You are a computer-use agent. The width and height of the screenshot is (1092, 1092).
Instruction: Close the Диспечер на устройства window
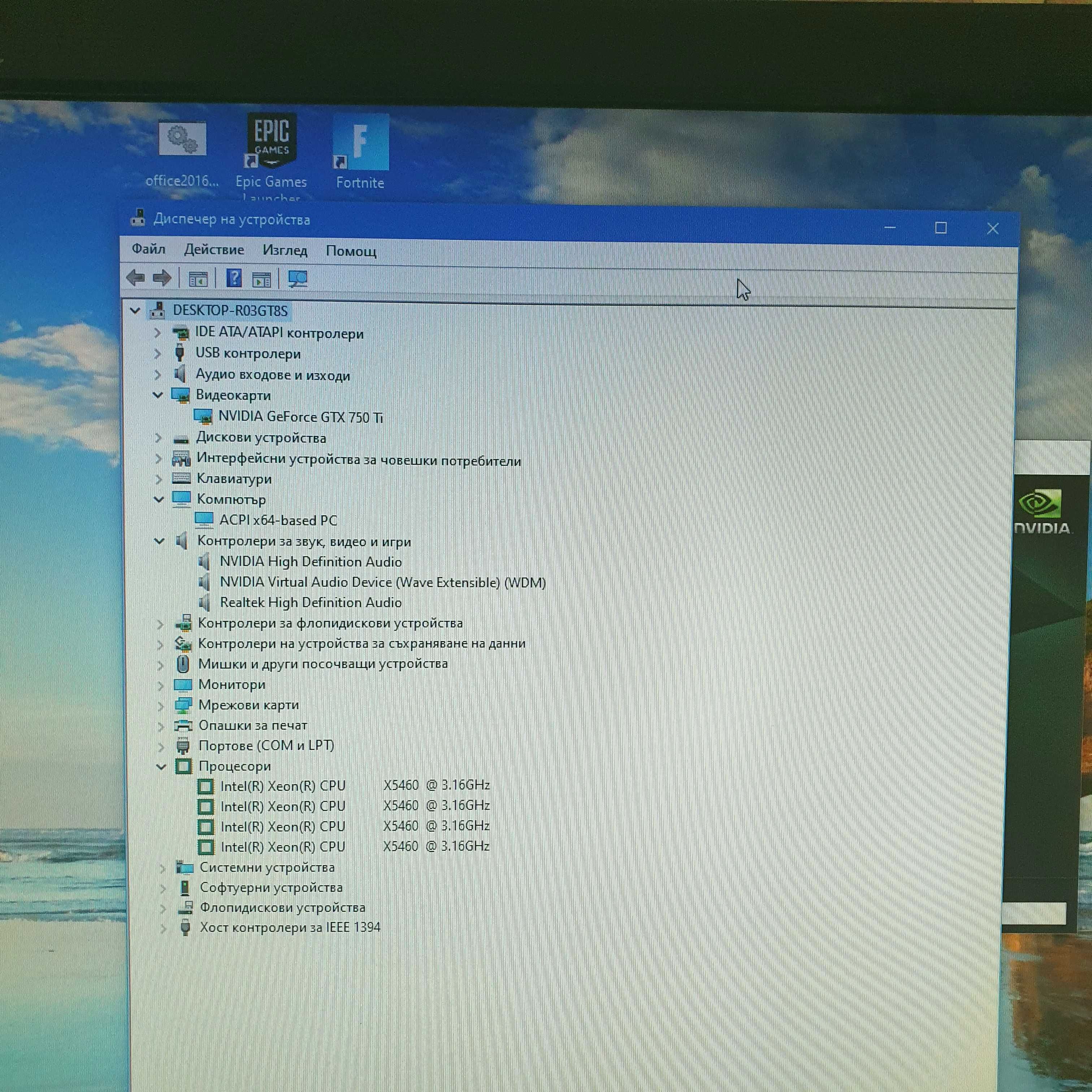pyautogui.click(x=993, y=228)
